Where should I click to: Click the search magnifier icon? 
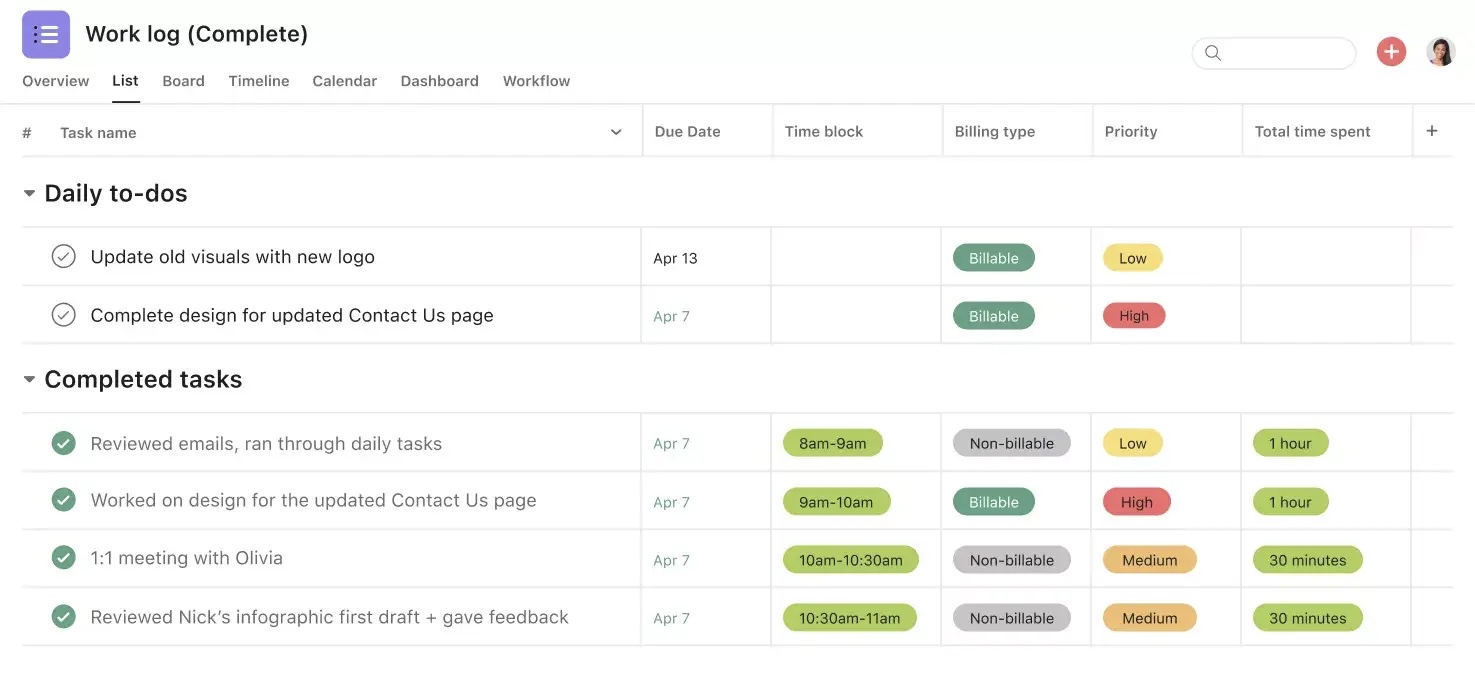(x=1213, y=53)
